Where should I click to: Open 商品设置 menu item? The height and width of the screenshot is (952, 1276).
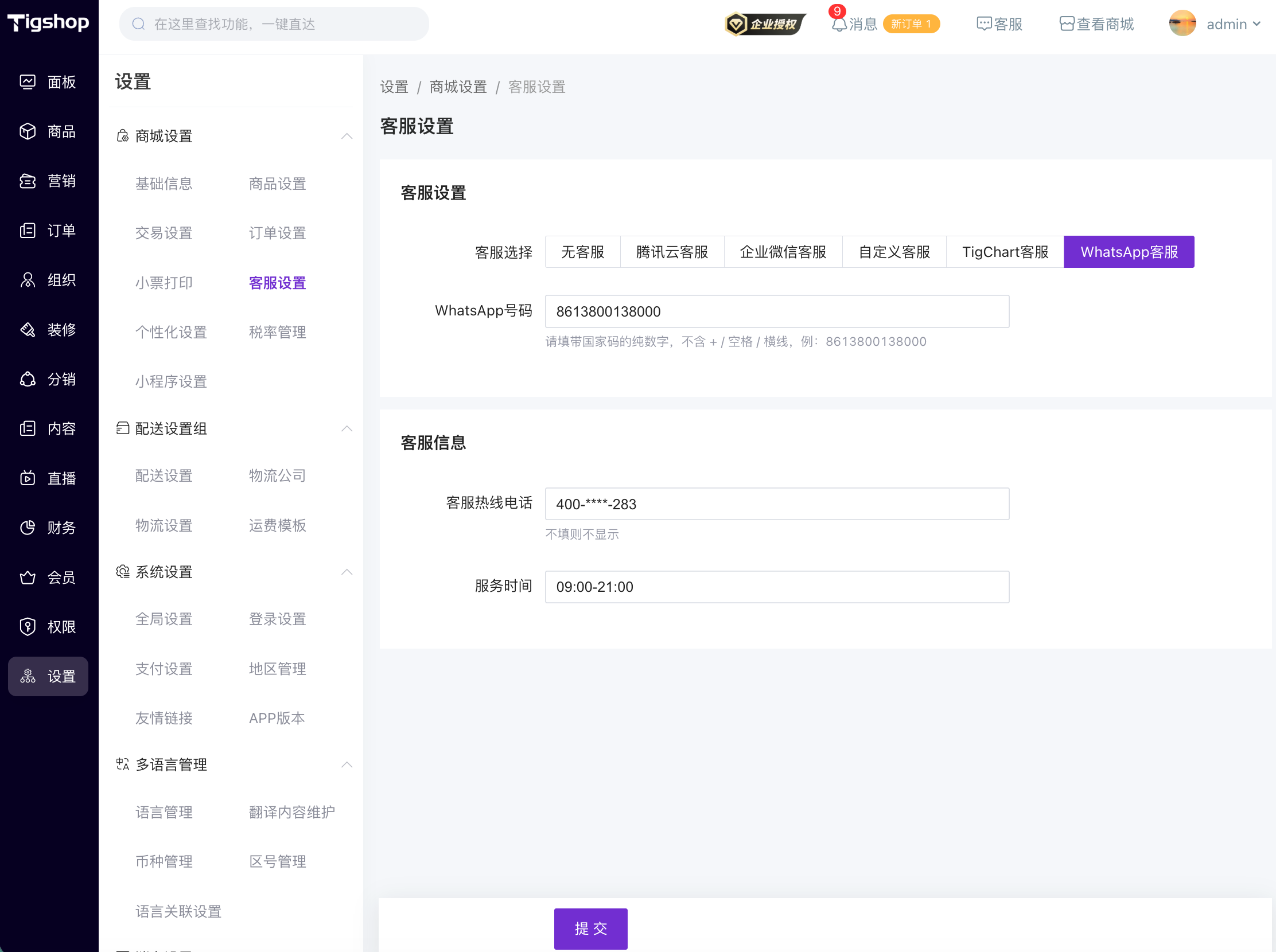click(x=277, y=184)
